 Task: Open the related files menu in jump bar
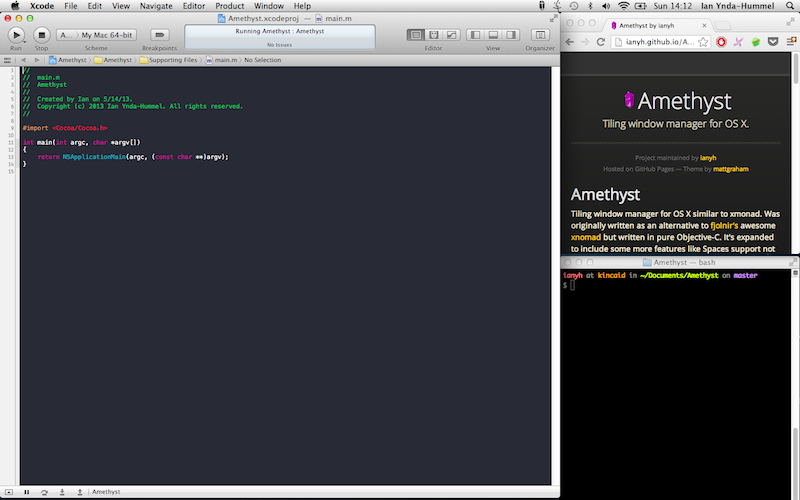[7, 60]
